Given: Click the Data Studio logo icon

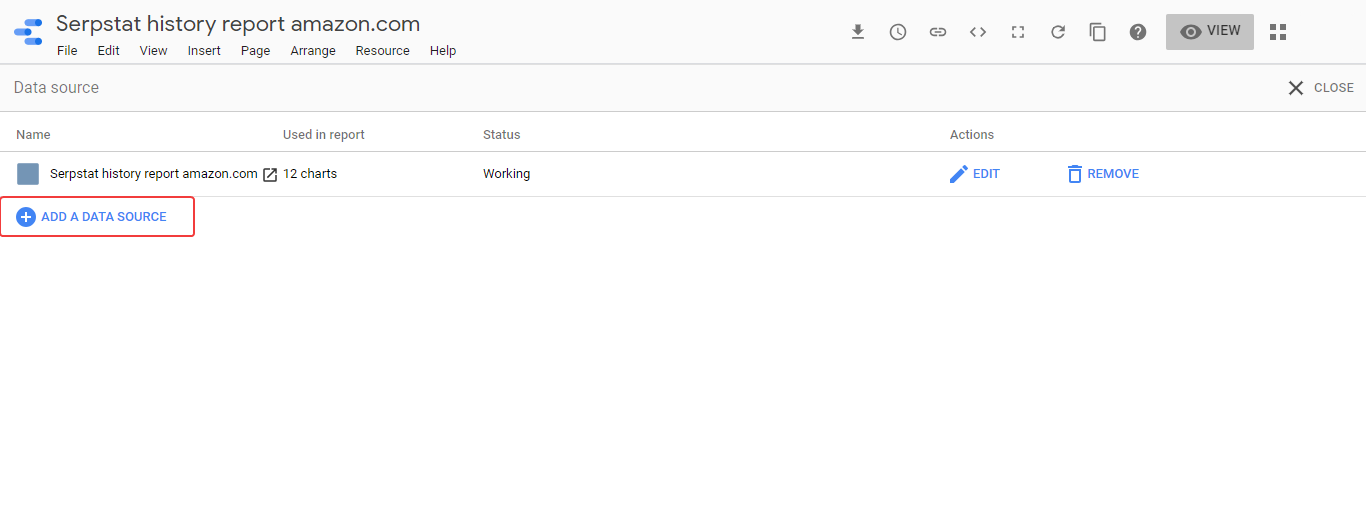Looking at the screenshot, I should tap(28, 32).
